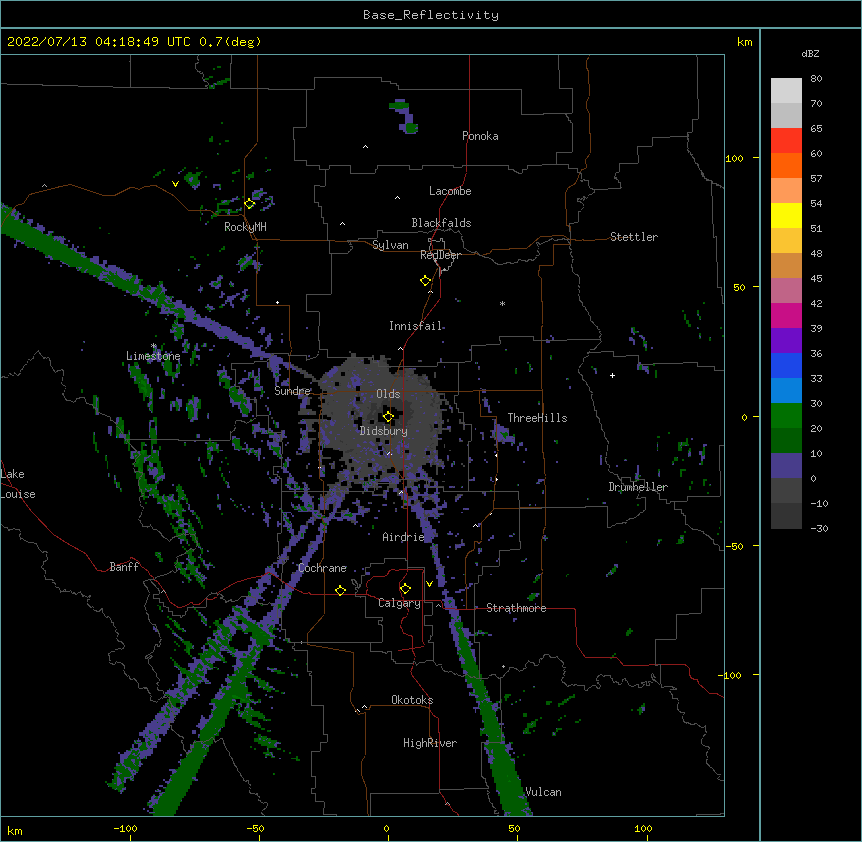The width and height of the screenshot is (862, 842).
Task: Click the 100 tick label on right axis
Action: pyautogui.click(x=734, y=158)
